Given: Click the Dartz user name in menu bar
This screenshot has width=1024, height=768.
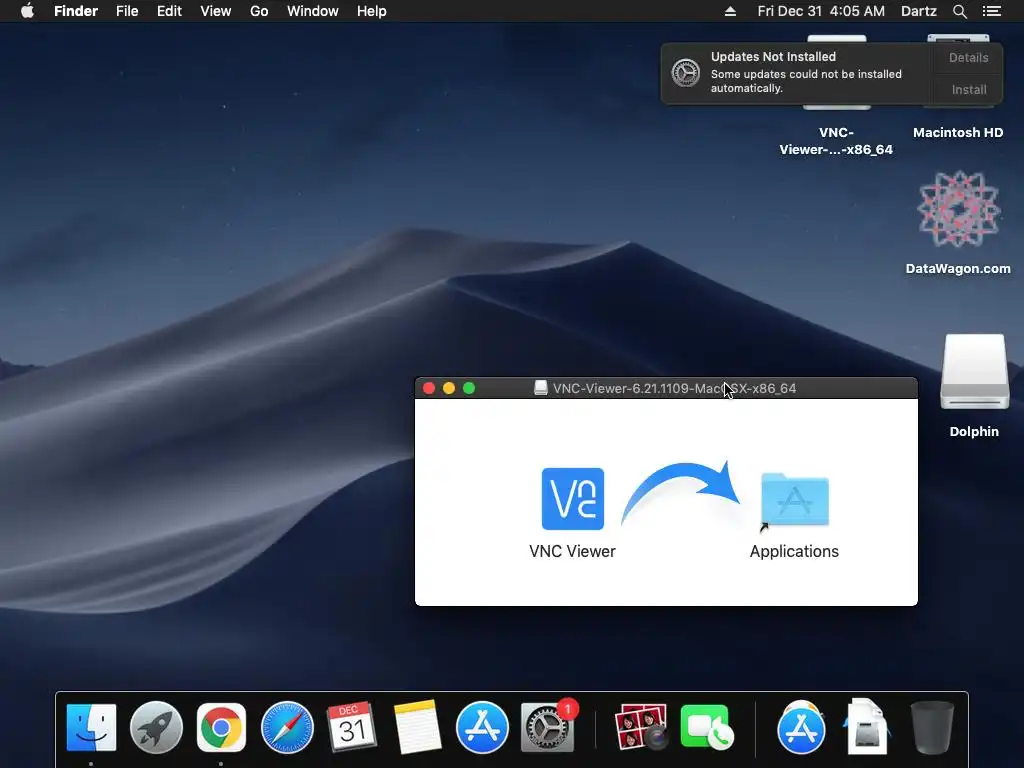Looking at the screenshot, I should (x=919, y=11).
